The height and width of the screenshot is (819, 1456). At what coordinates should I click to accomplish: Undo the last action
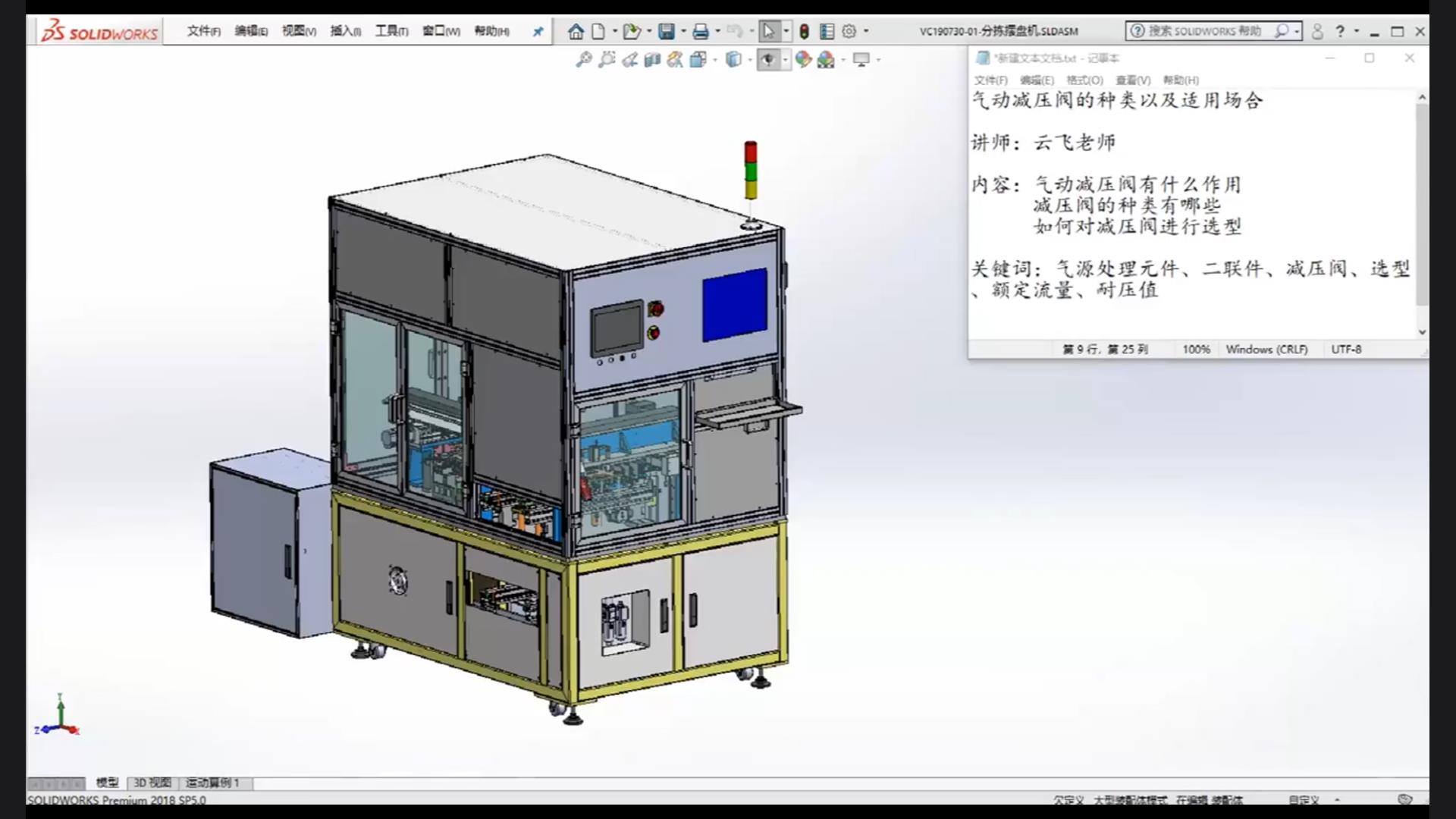(x=734, y=31)
